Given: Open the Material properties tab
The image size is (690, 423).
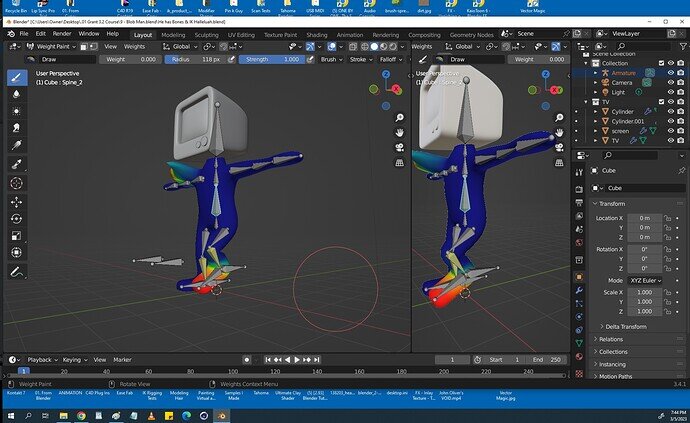Looking at the screenshot, I should tap(579, 356).
